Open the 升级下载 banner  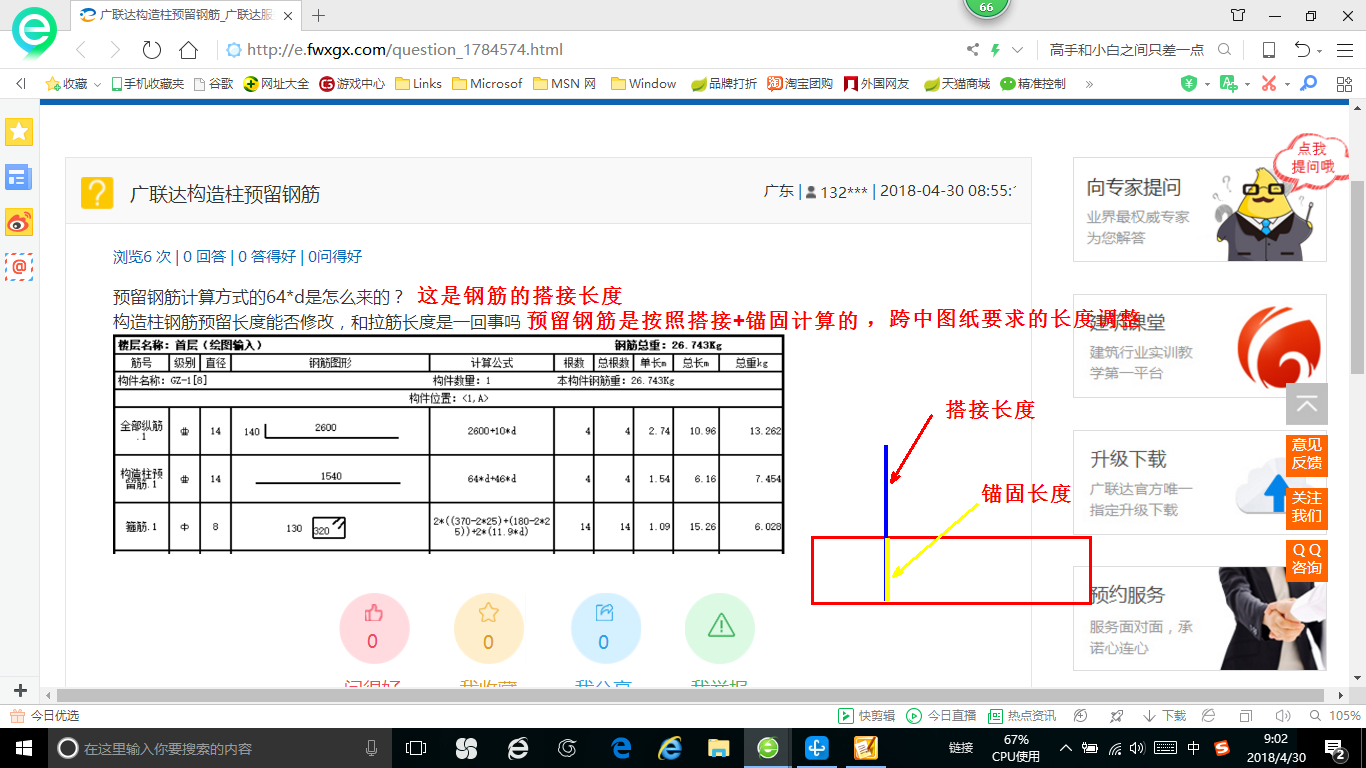[1200, 482]
